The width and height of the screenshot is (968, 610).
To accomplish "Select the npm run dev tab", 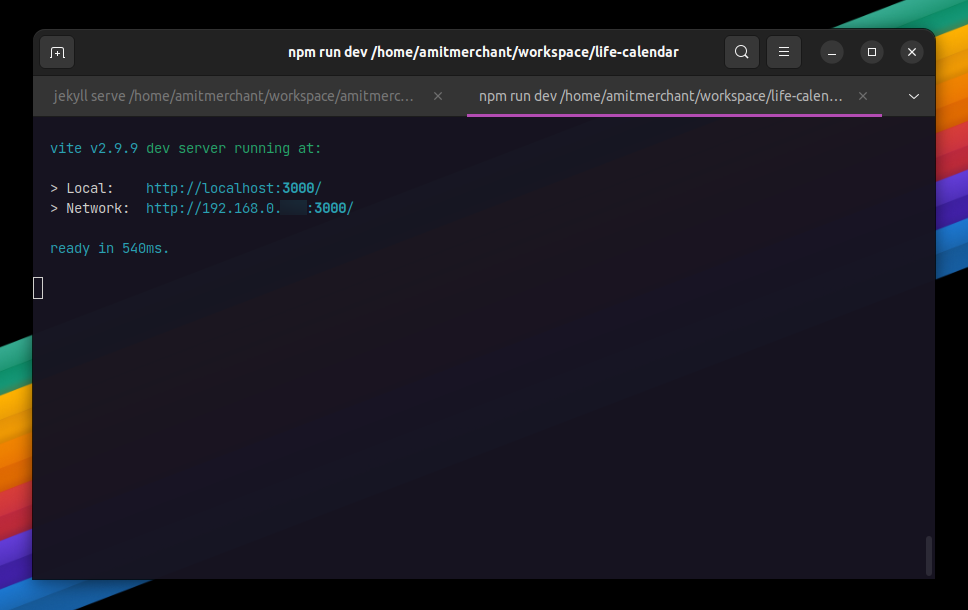I will (x=661, y=96).
